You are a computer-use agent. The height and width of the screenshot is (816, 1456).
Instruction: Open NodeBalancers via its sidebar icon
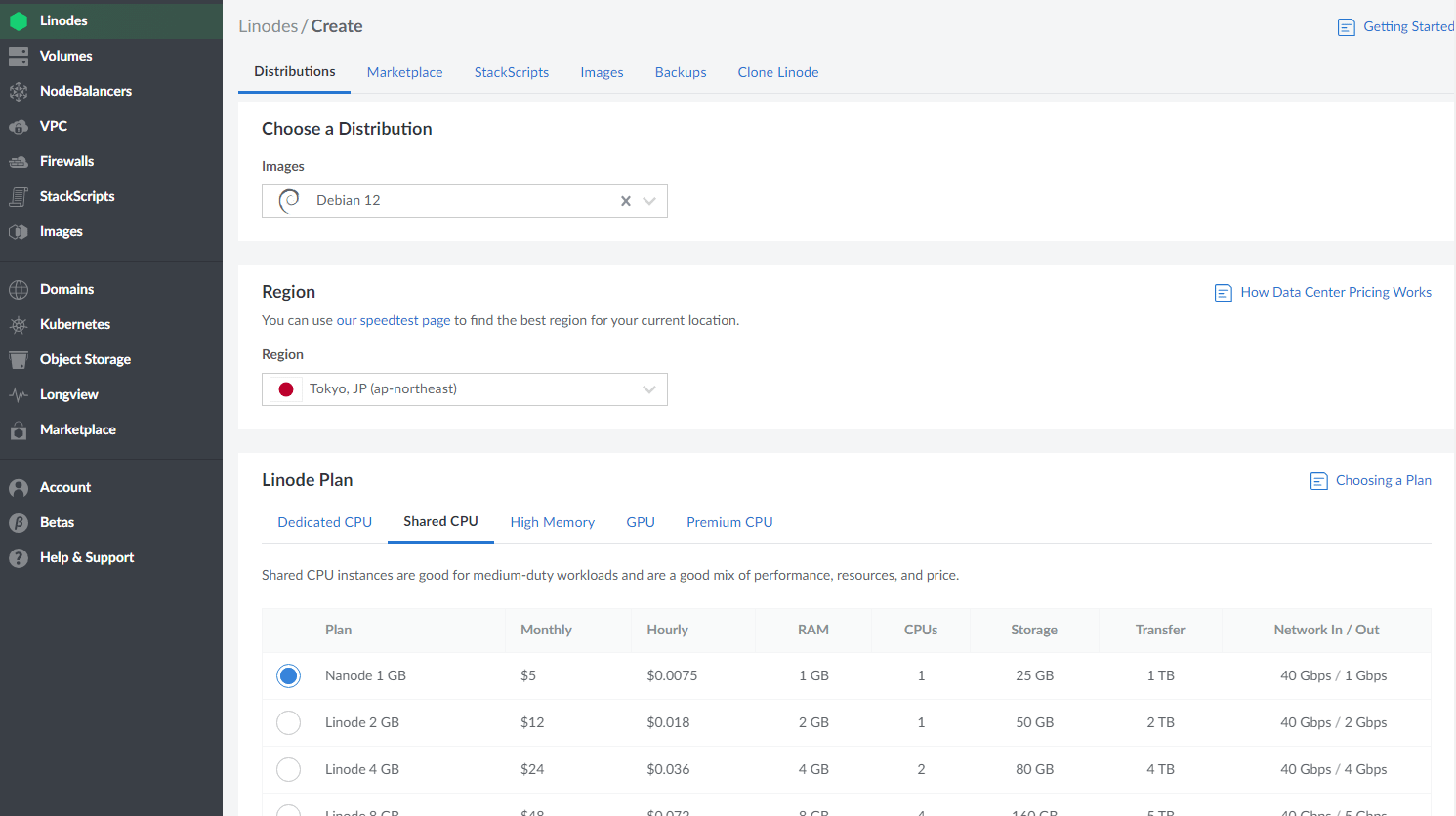point(19,92)
